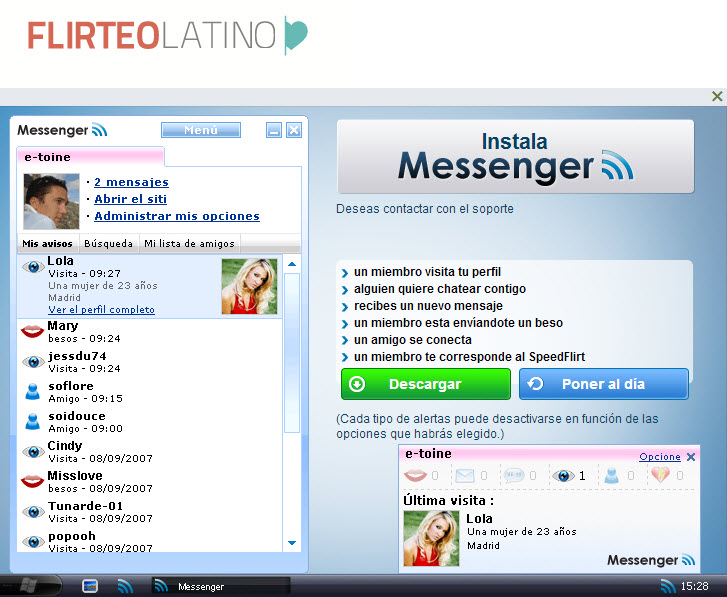Click the eye icon beside Cindy

(33, 451)
